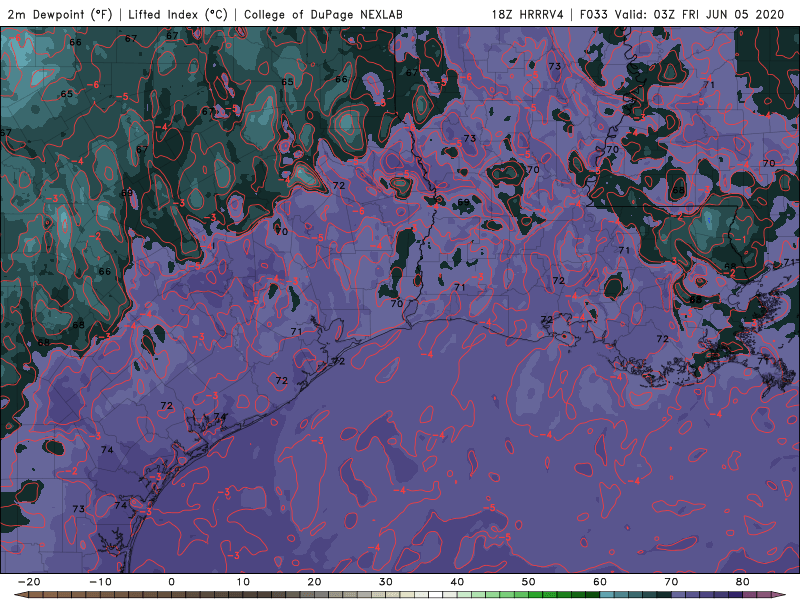
Task: Click the -10 label on the color scale
Action: 100,582
